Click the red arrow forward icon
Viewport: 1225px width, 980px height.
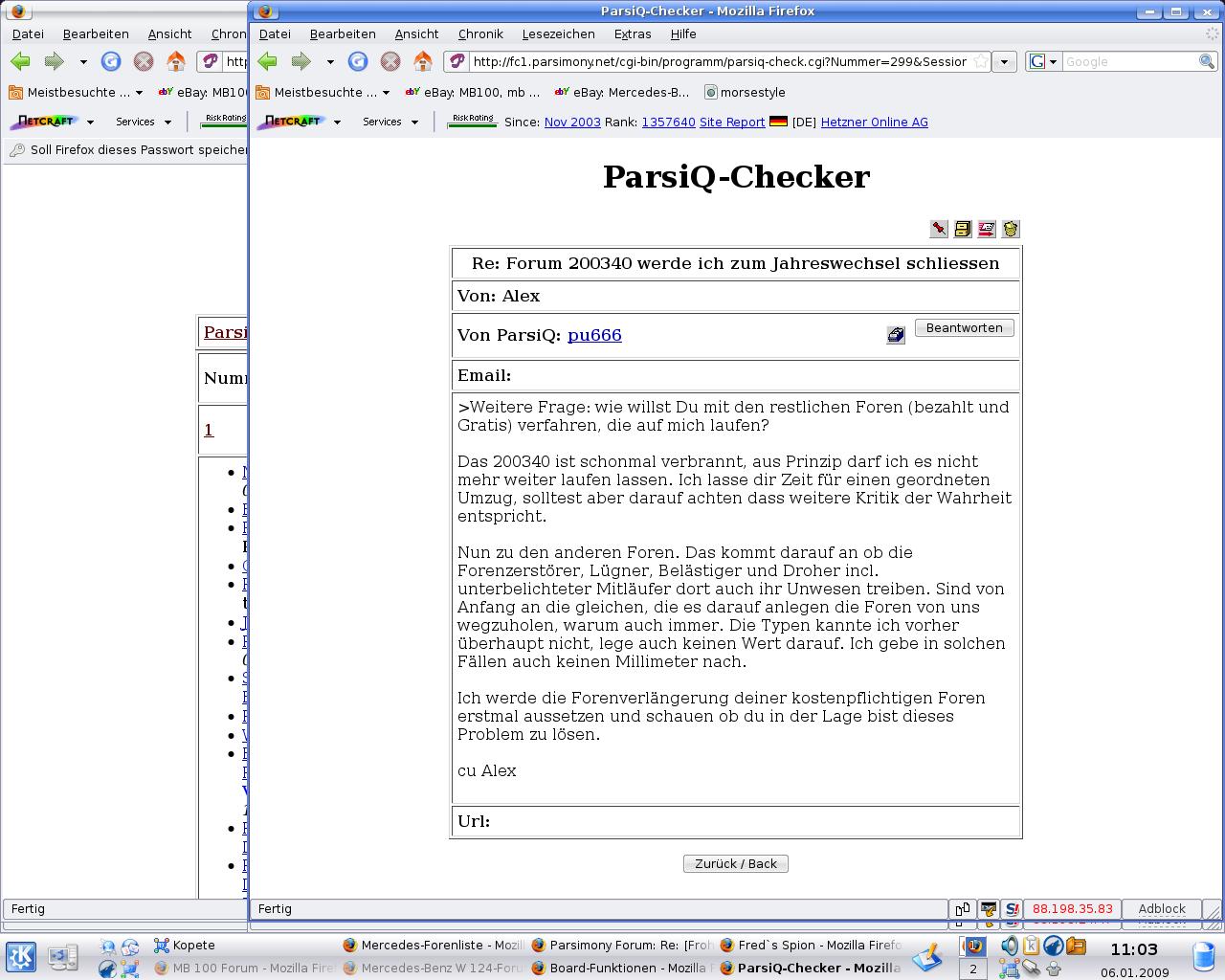click(987, 229)
